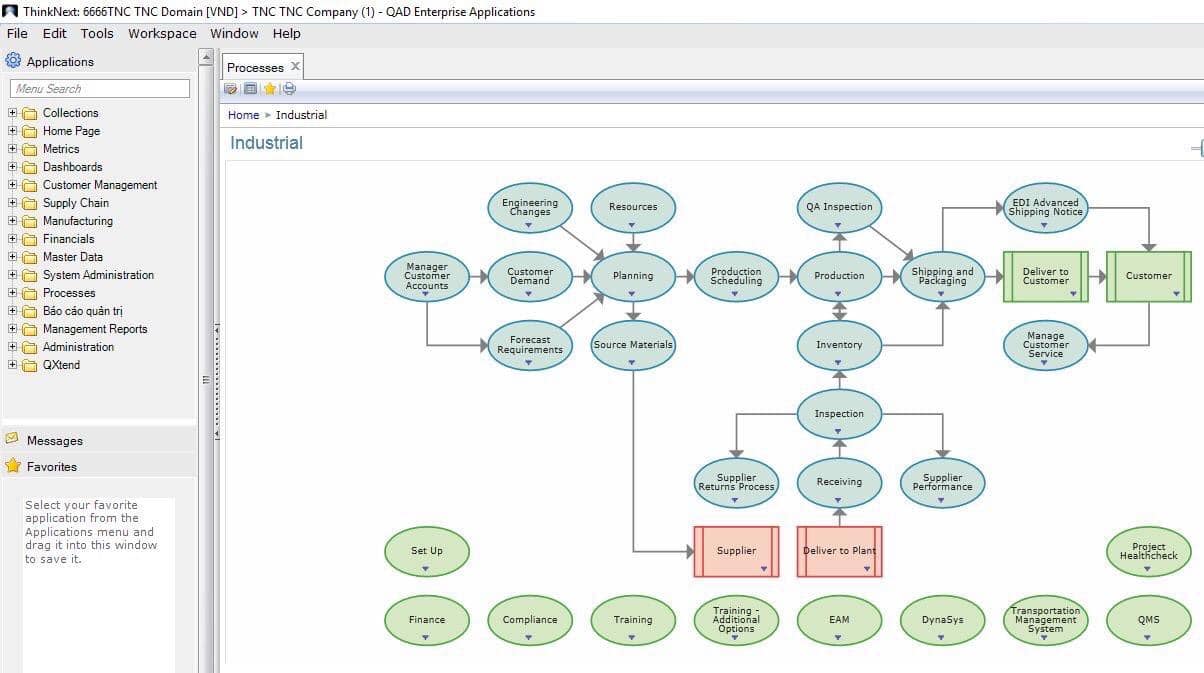
Task: Expand the Customer Management tree node
Action: point(13,185)
